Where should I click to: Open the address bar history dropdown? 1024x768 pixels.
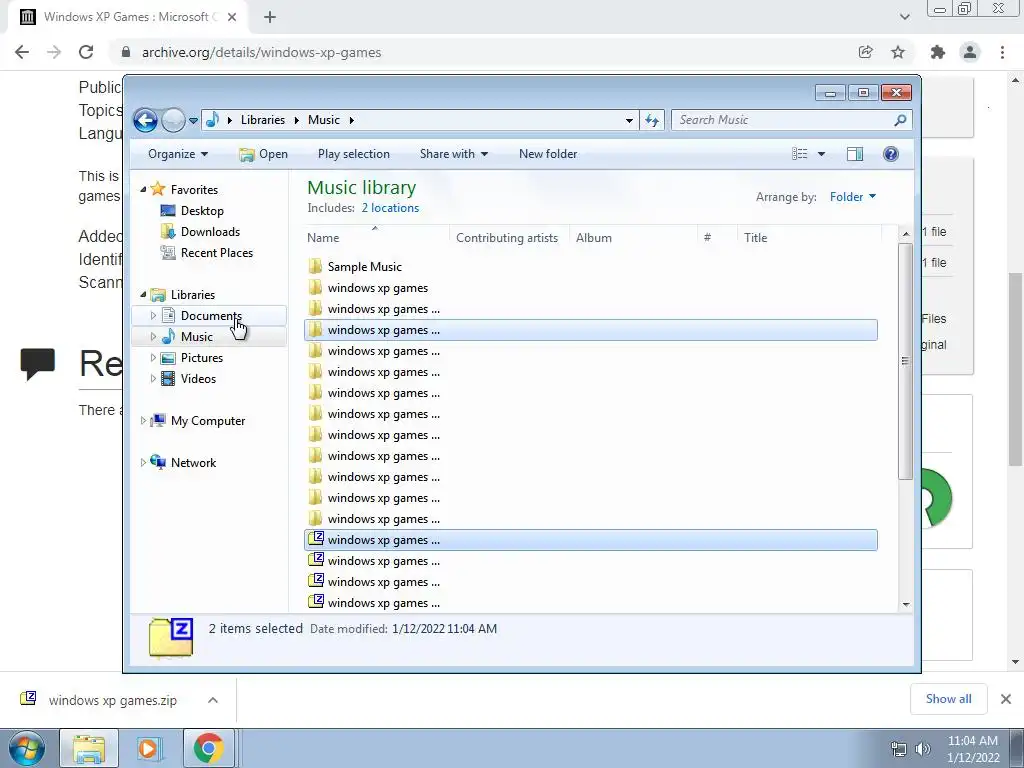pos(629,120)
